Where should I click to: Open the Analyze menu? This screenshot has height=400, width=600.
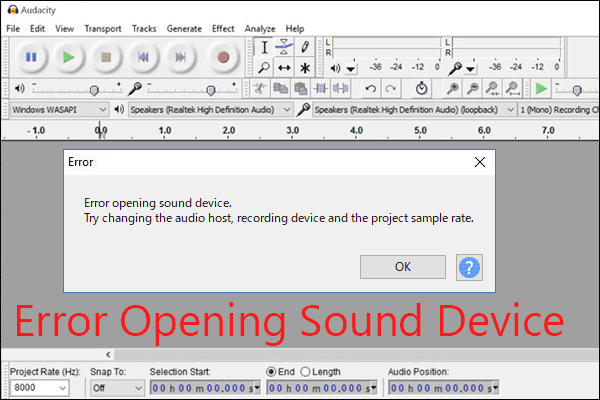click(x=260, y=29)
